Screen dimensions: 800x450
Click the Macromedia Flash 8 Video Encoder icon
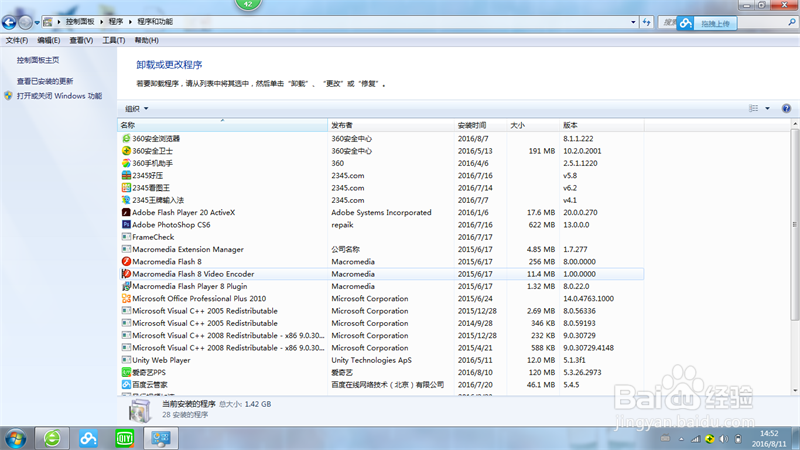(x=126, y=273)
